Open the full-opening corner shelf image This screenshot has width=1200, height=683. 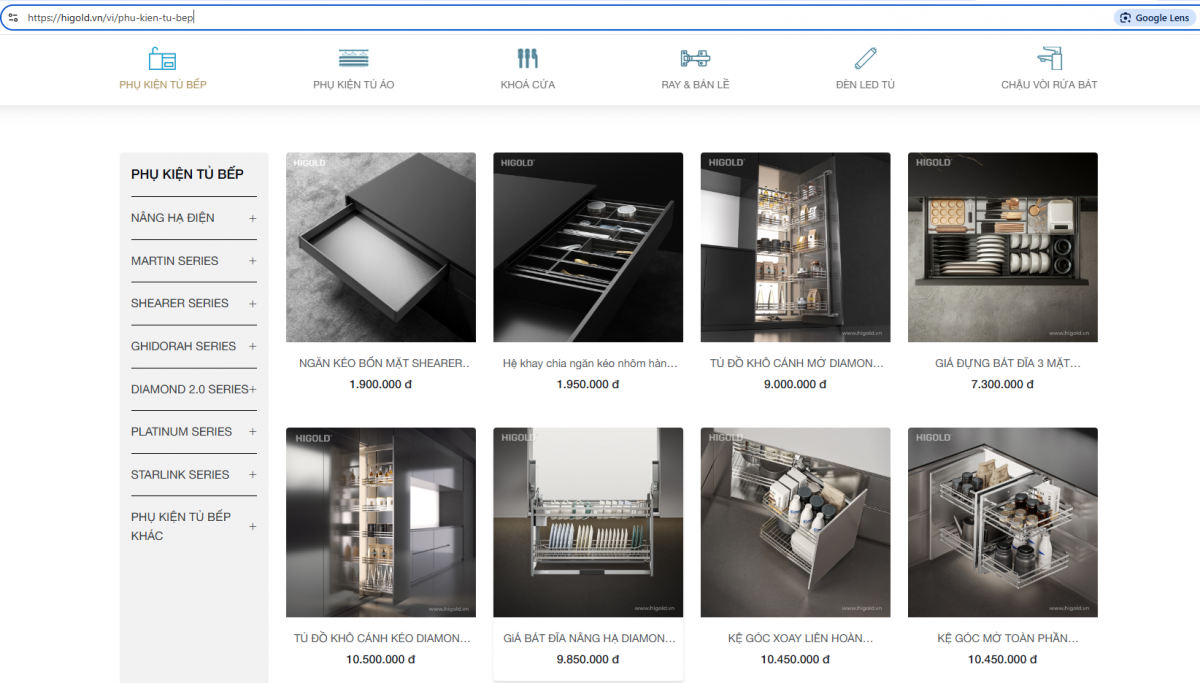(1003, 522)
